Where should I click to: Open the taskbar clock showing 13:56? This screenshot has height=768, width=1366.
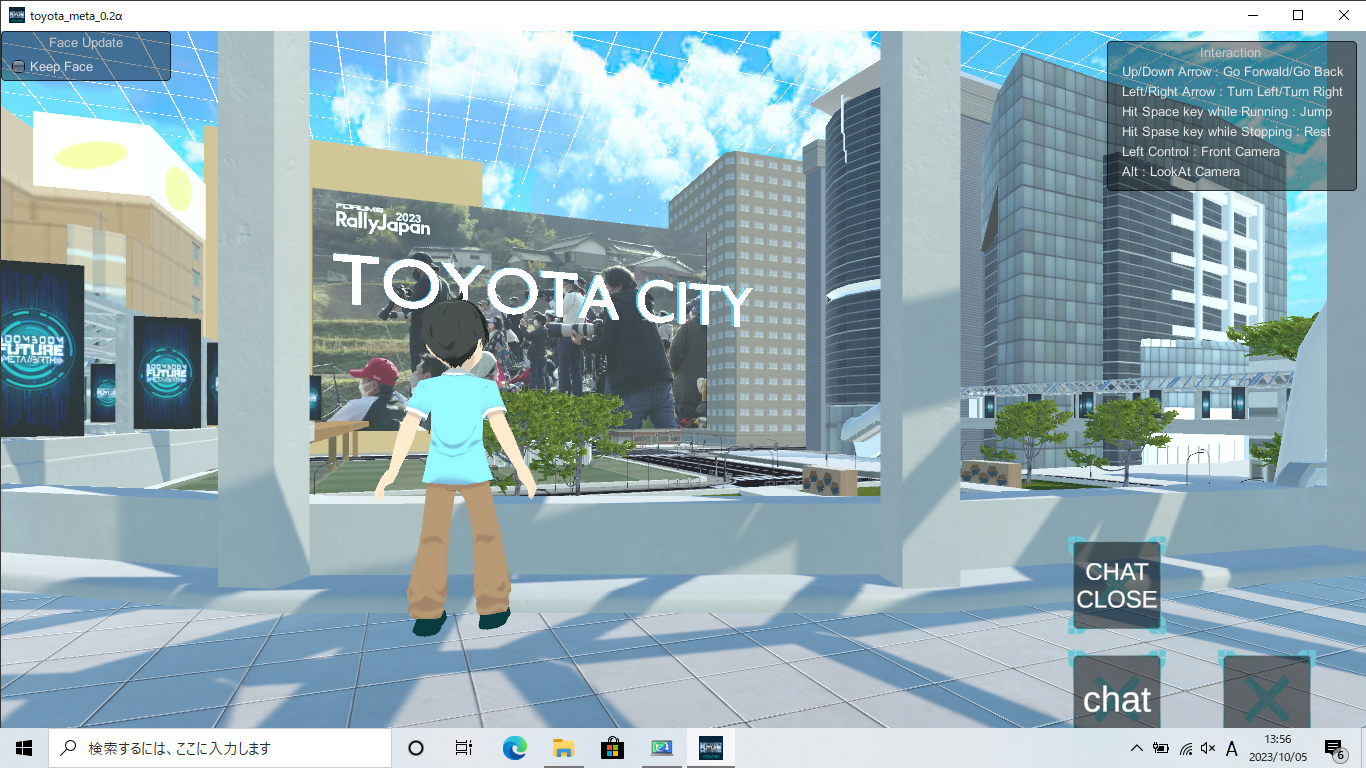[1277, 748]
